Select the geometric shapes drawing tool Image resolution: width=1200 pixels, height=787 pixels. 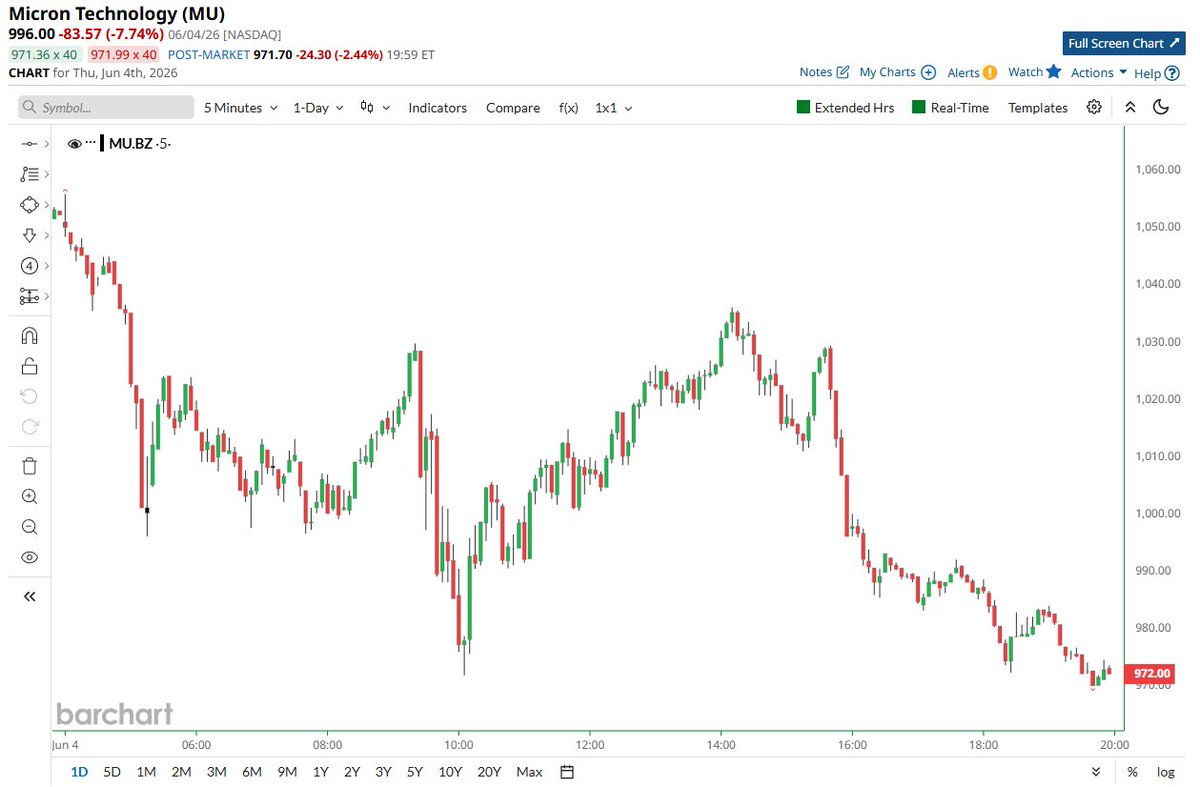click(28, 205)
